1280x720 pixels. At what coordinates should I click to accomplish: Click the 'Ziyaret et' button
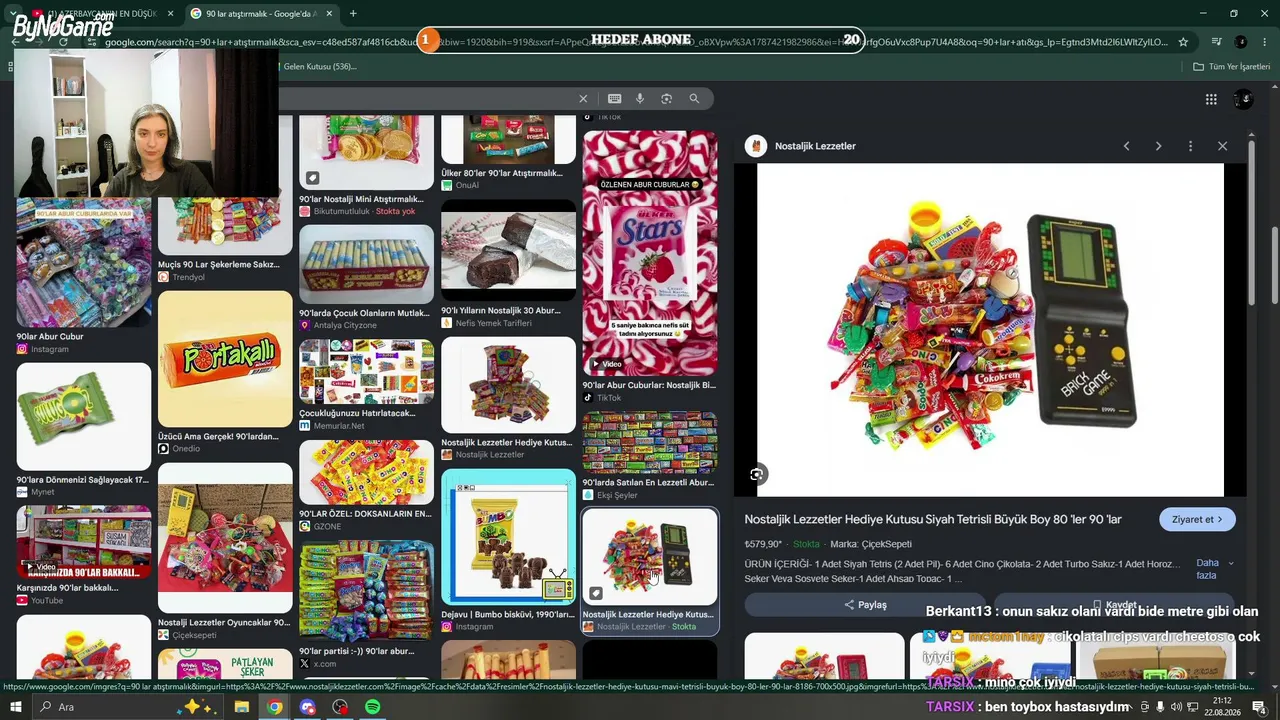(x=1197, y=520)
